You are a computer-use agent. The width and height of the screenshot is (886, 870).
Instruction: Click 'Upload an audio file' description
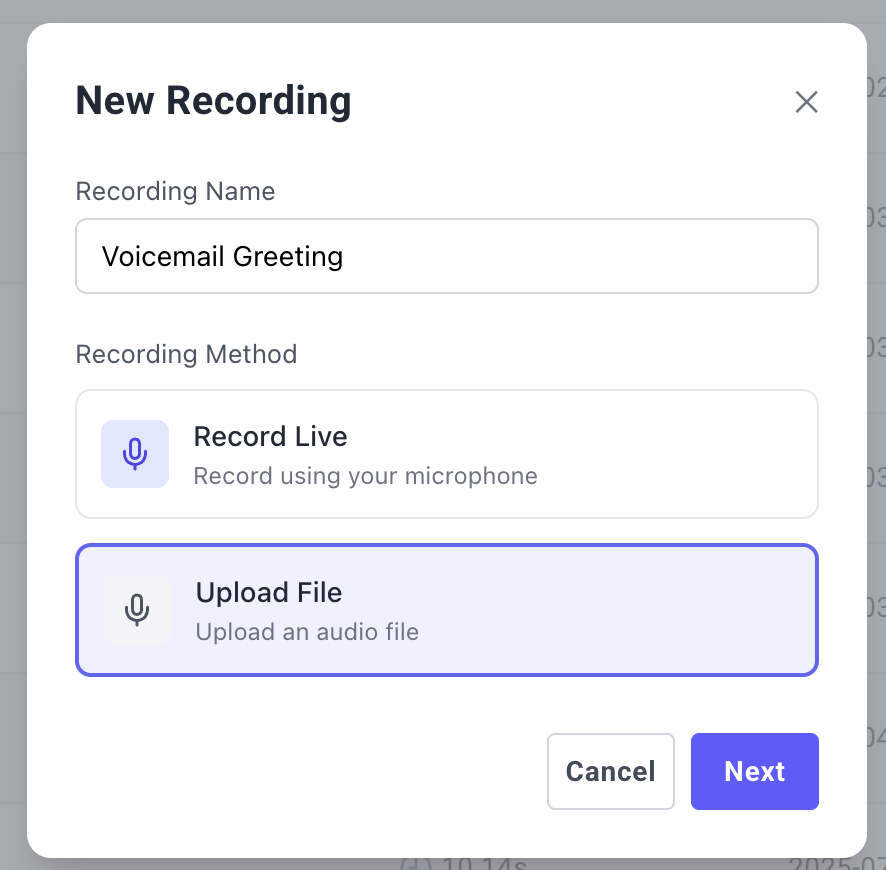[307, 632]
